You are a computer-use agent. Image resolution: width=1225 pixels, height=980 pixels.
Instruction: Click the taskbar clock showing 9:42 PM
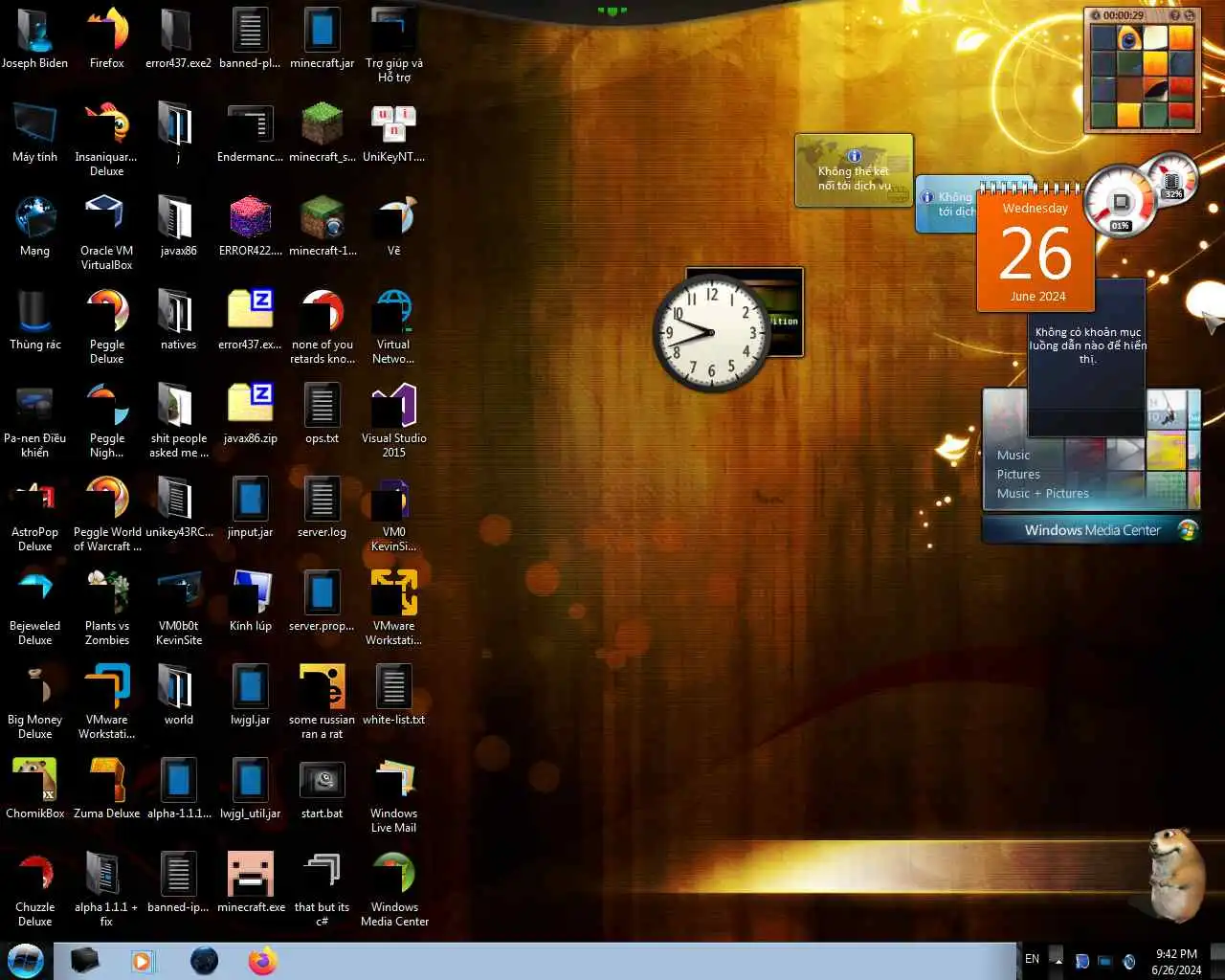(x=1176, y=961)
